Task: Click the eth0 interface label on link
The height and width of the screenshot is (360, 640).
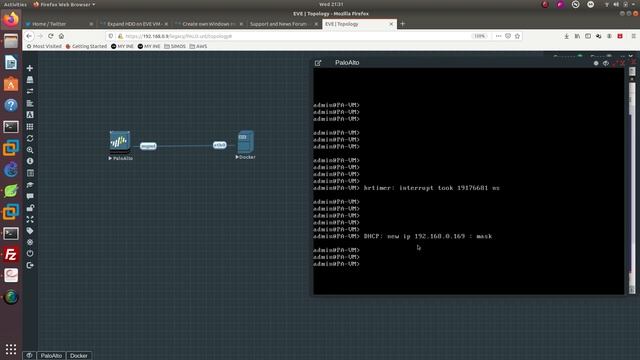Action: coord(220,145)
